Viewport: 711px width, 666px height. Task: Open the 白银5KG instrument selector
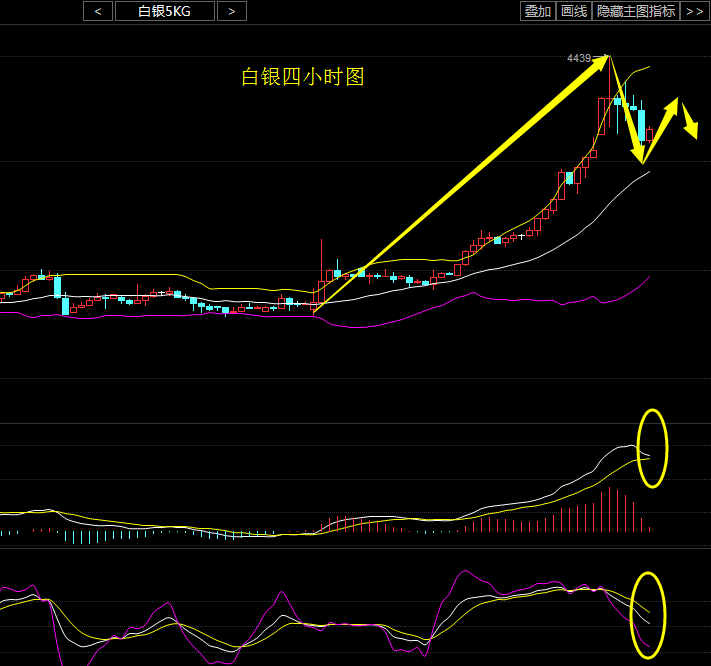point(163,11)
